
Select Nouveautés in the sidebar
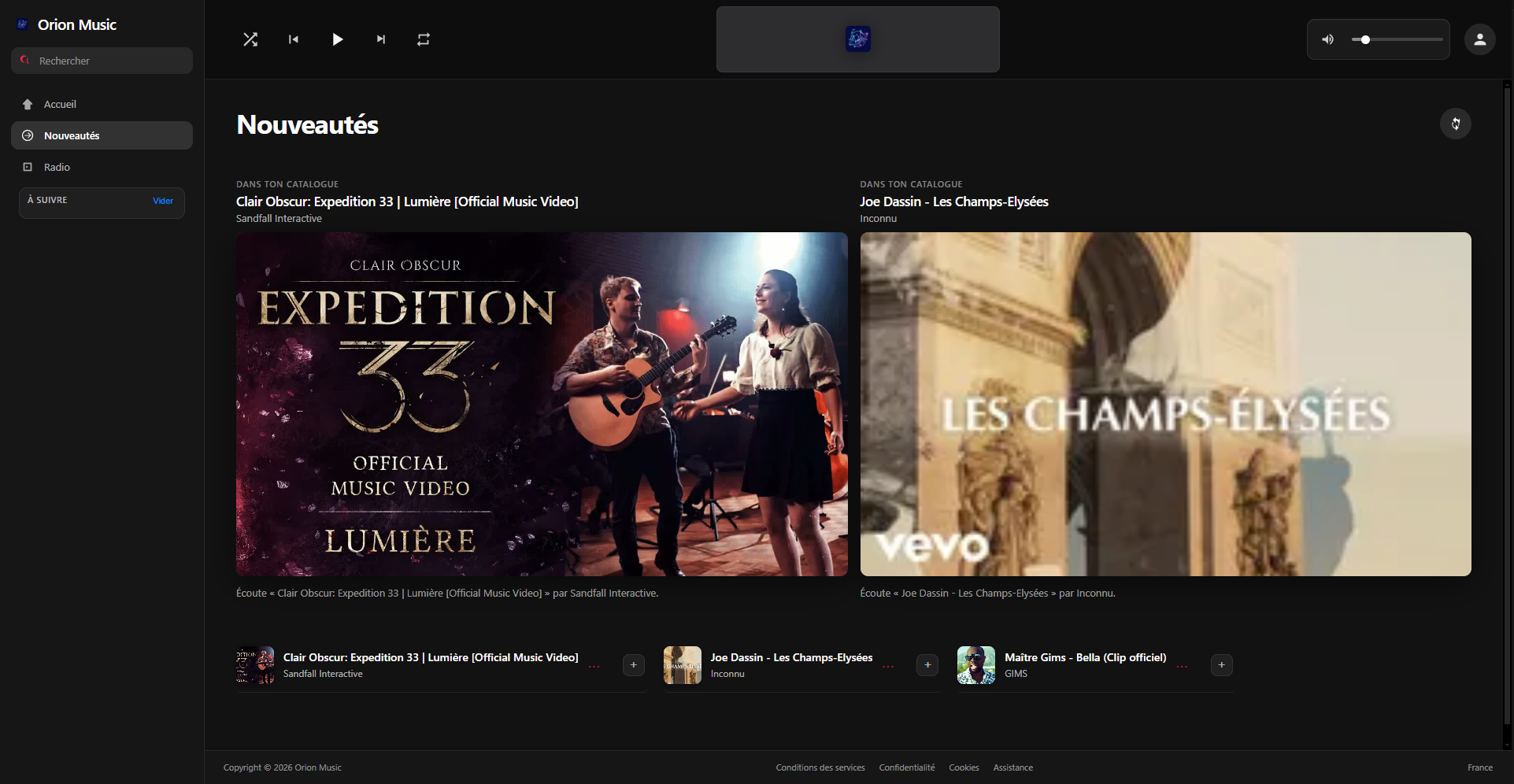pos(102,135)
